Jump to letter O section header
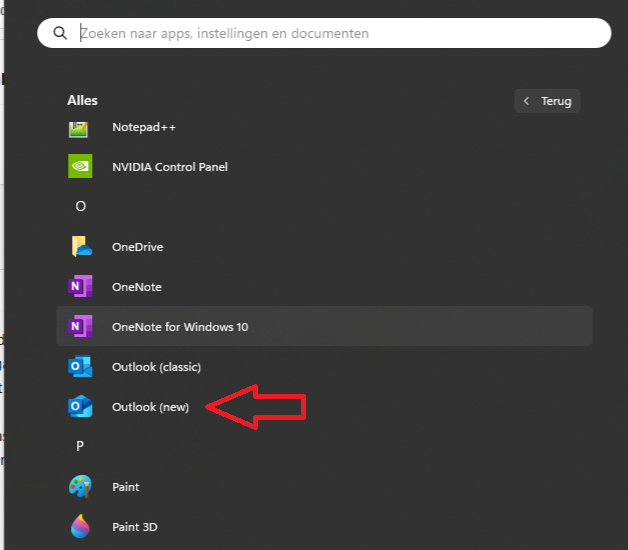Screen dimensions: 628x550 click(81, 206)
